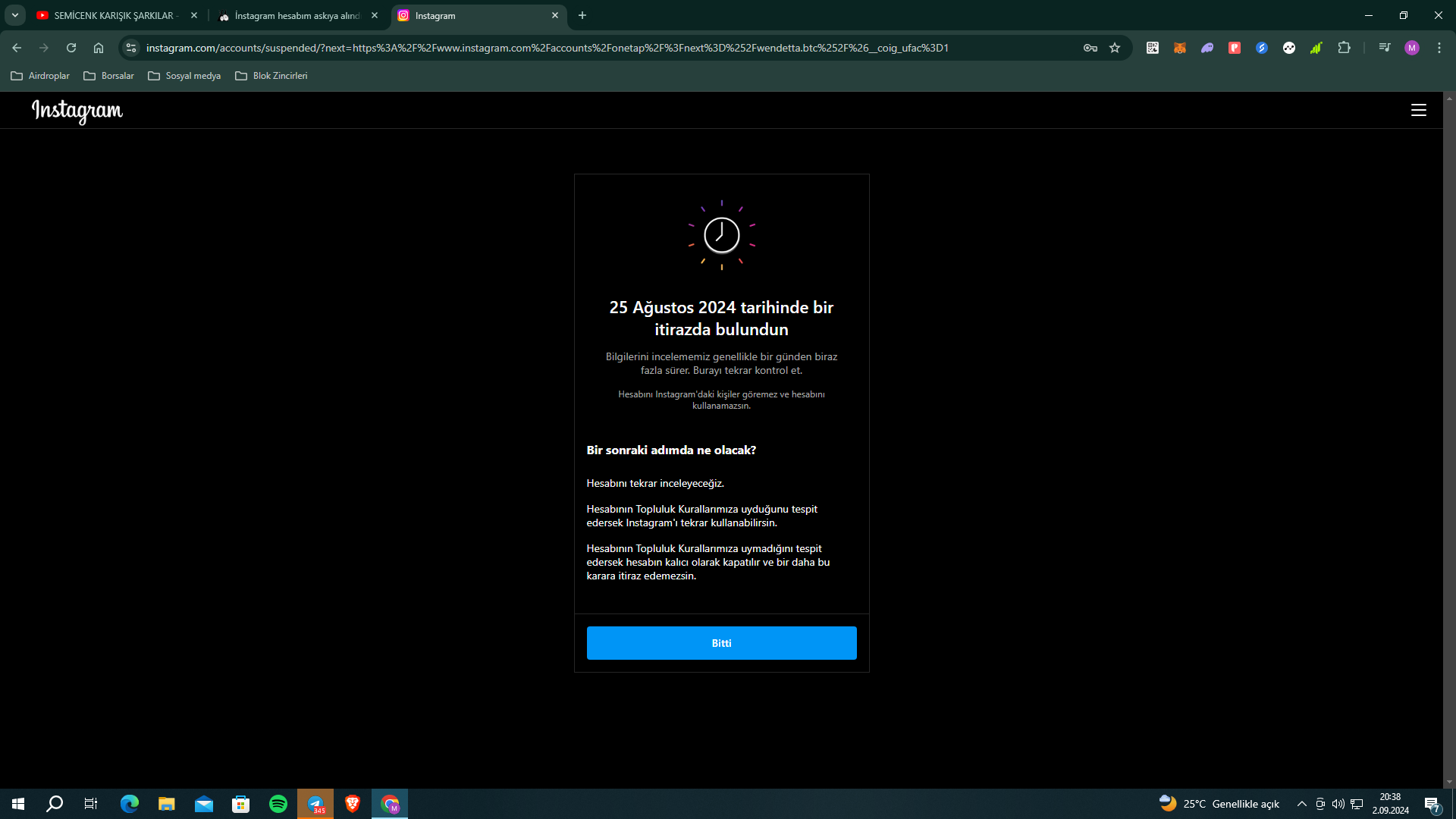The height and width of the screenshot is (819, 1456).
Task: Open Brave browser from the taskbar
Action: pyautogui.click(x=353, y=804)
